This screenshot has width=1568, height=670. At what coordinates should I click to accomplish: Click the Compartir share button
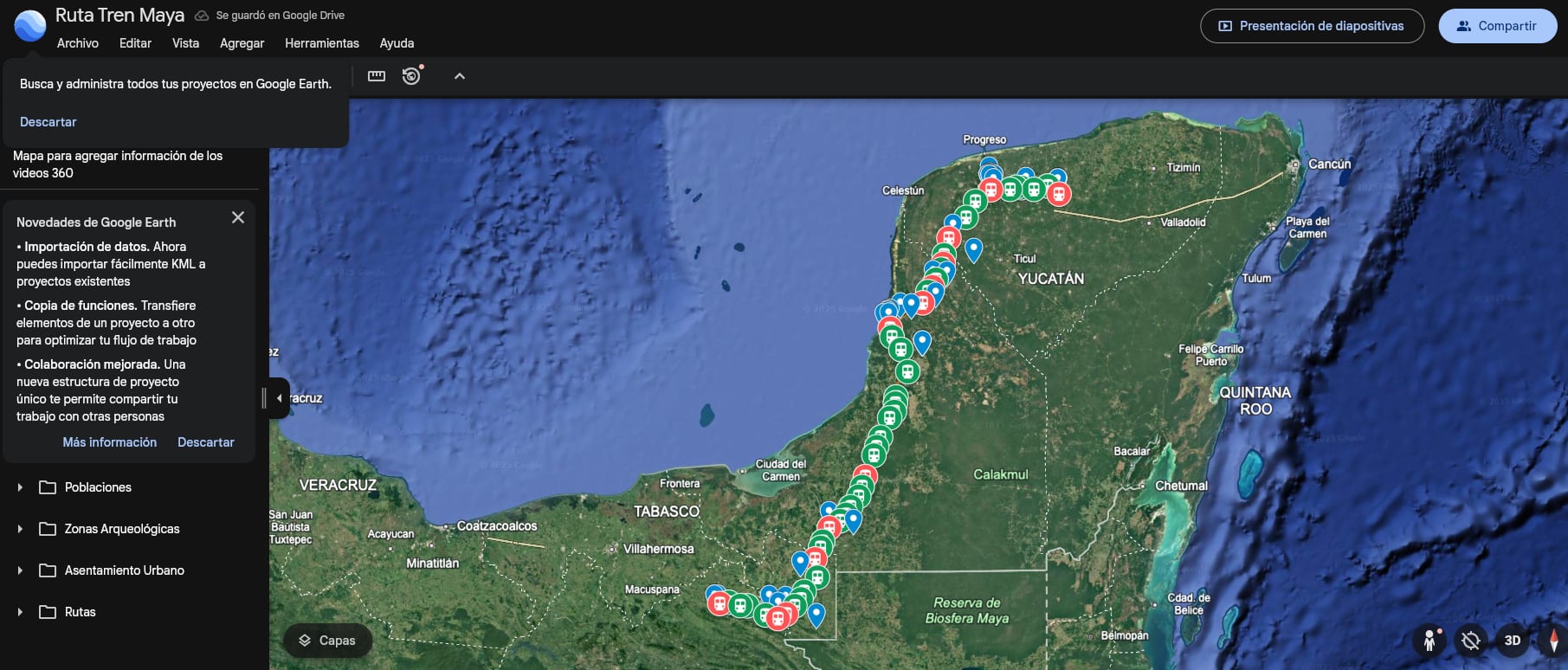click(1498, 26)
